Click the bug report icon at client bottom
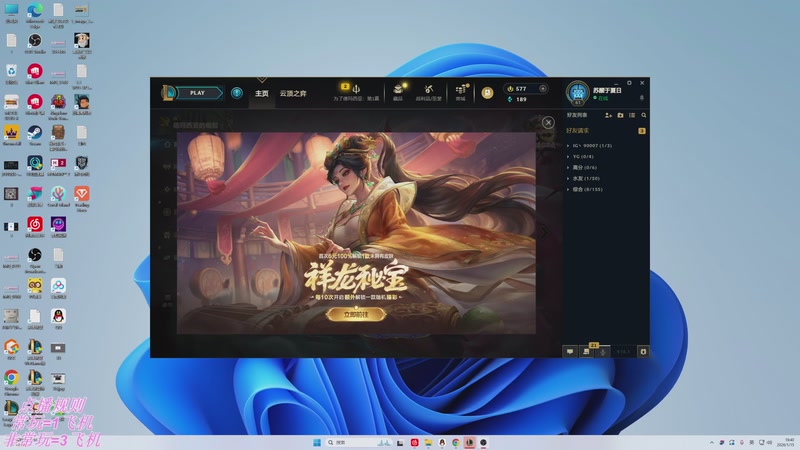The width and height of the screenshot is (800, 450). coord(643,352)
